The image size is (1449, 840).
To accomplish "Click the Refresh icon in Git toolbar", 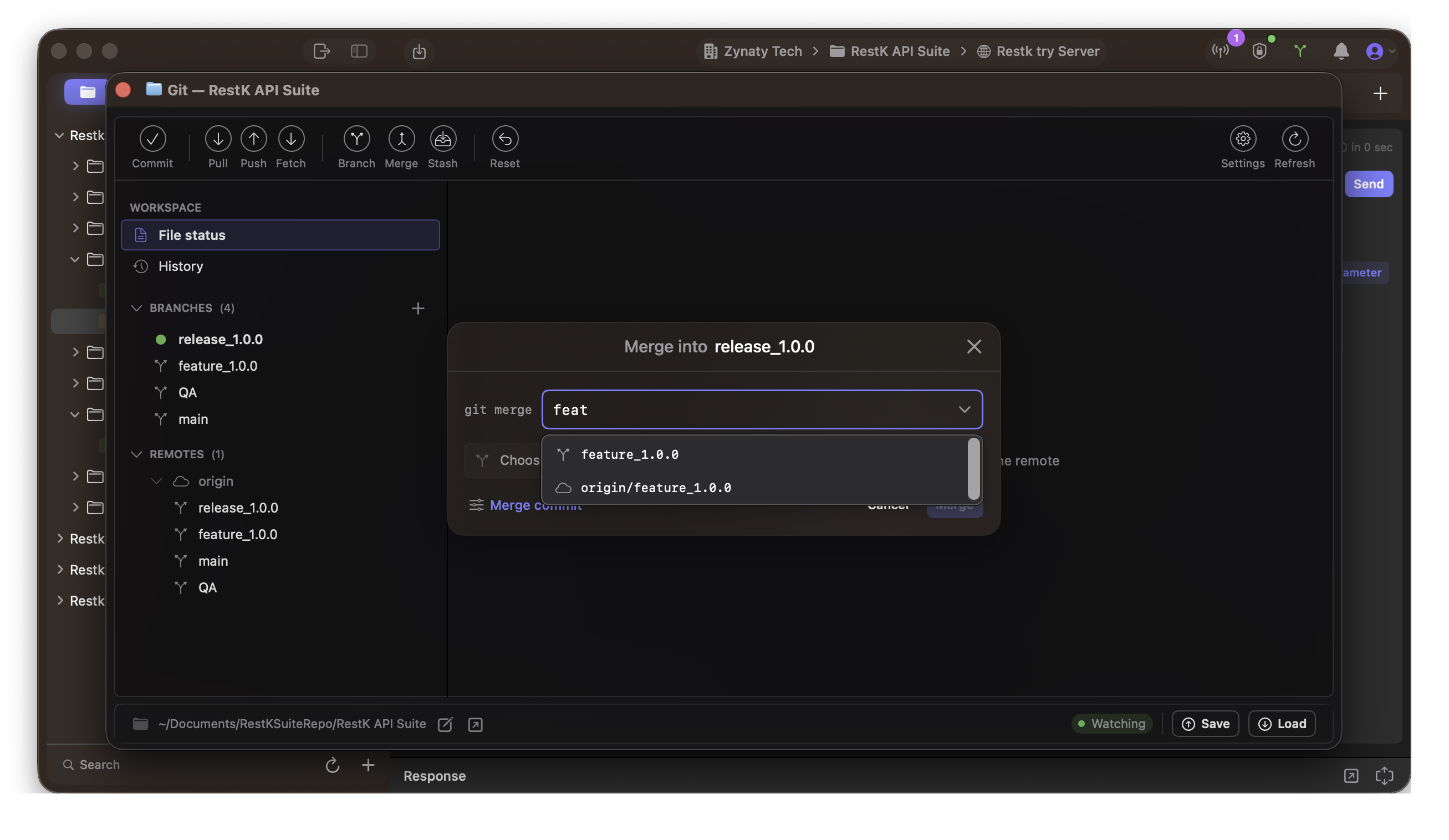I will coord(1294,139).
